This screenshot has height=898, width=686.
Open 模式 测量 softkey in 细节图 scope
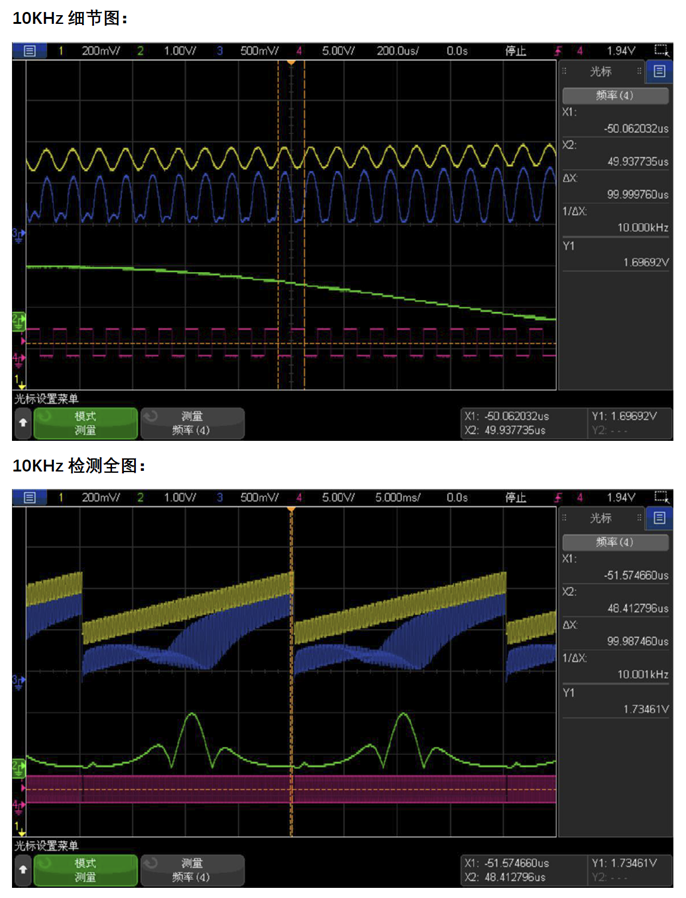coord(85,423)
